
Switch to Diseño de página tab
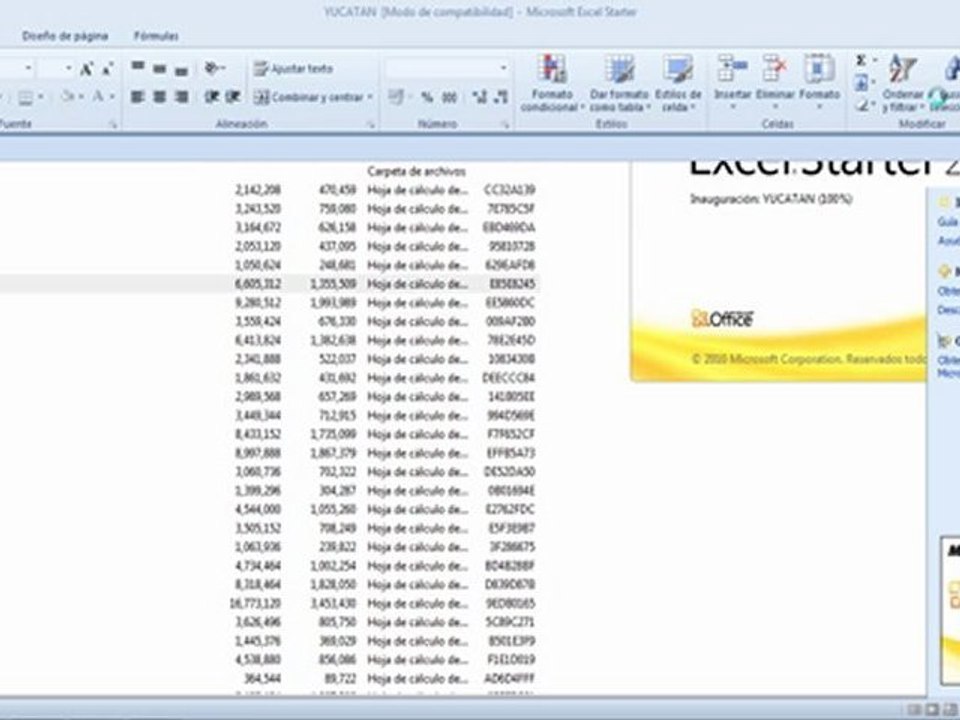click(66, 36)
